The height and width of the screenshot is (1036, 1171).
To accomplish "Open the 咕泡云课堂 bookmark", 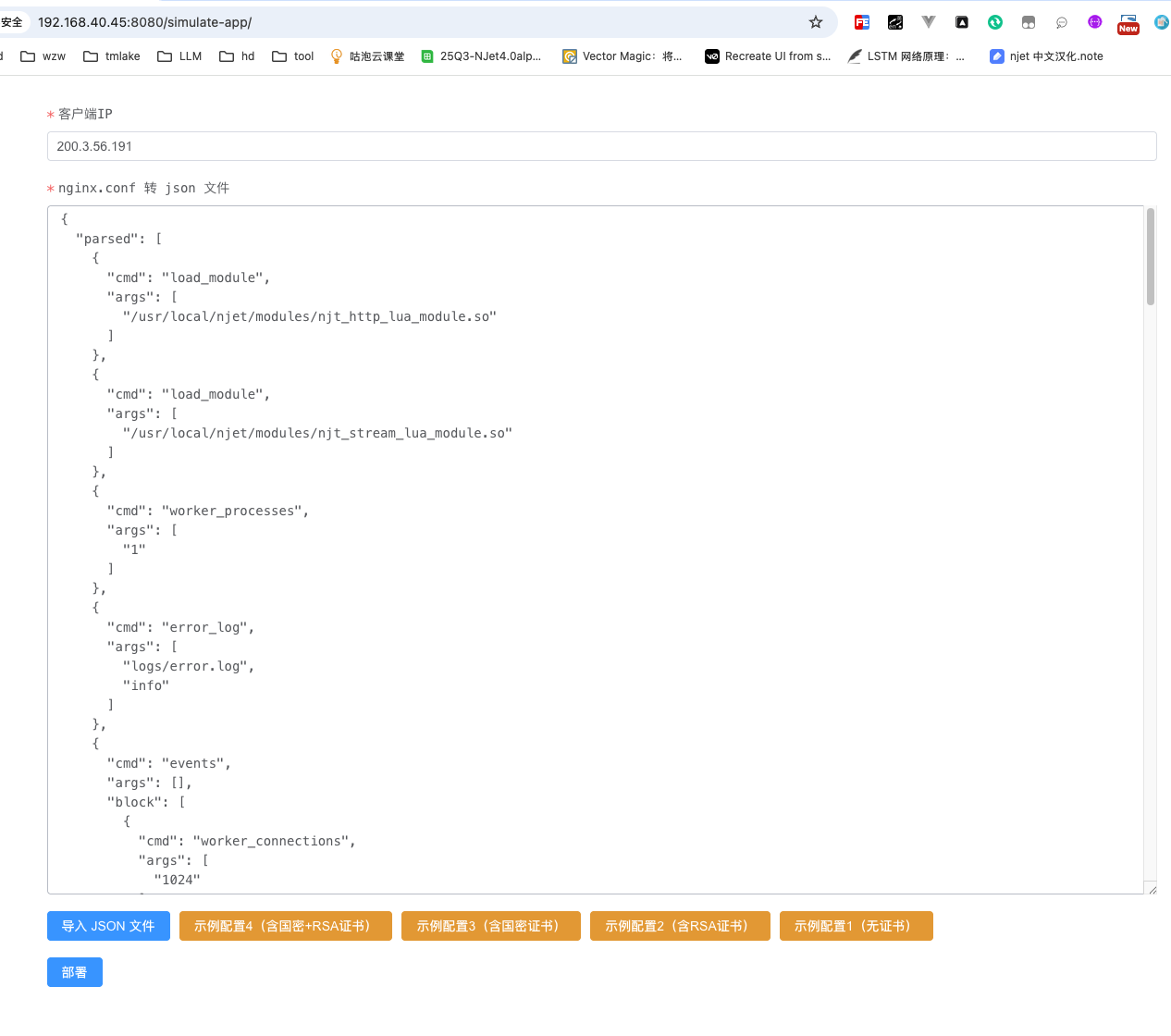I will click(367, 56).
